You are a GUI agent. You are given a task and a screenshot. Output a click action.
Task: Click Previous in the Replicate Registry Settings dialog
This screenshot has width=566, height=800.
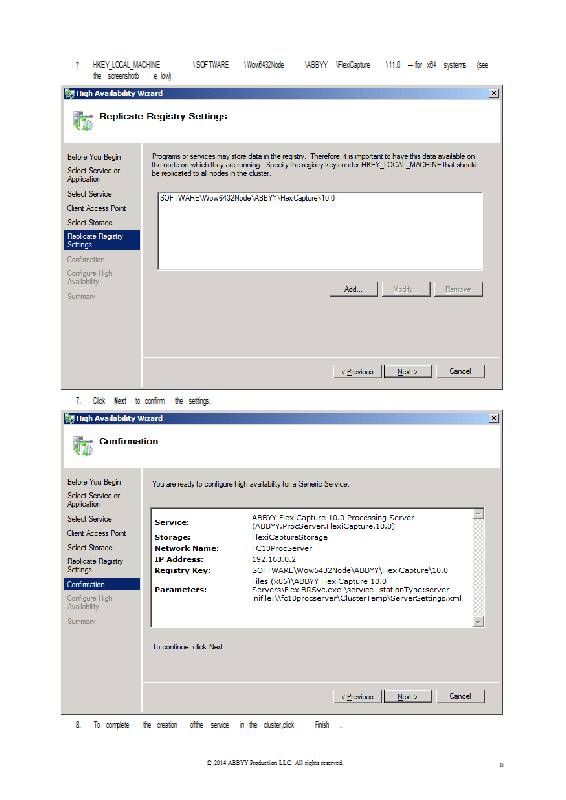pyautogui.click(x=357, y=371)
